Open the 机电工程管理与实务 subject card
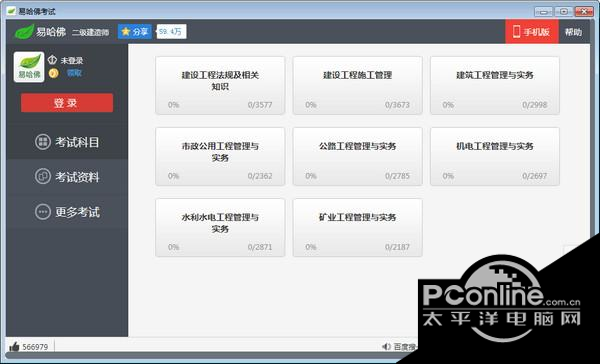Viewport: 600px width, 364px height. click(495, 157)
